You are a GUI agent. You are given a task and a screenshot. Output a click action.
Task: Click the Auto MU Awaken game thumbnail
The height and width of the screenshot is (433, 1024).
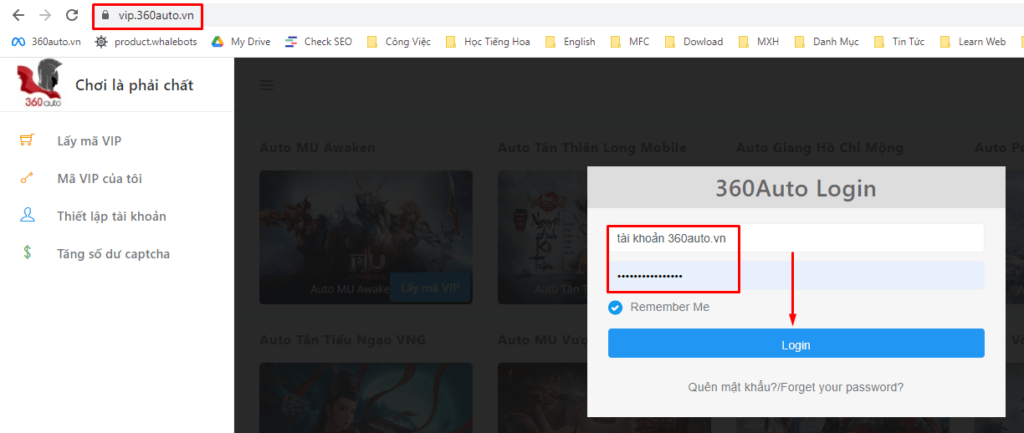point(366,237)
